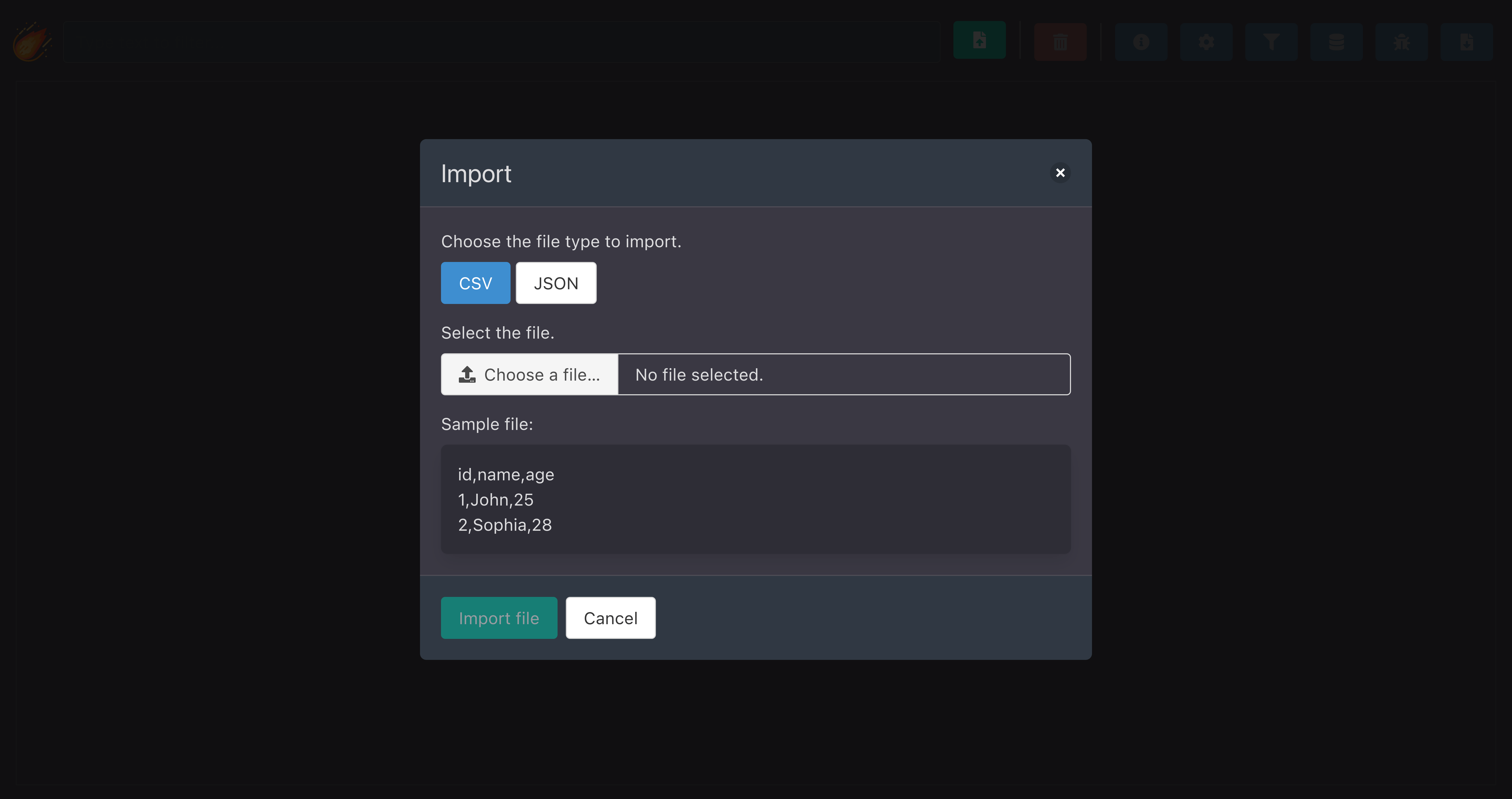
Task: Select the CSV file type
Action: [x=475, y=283]
